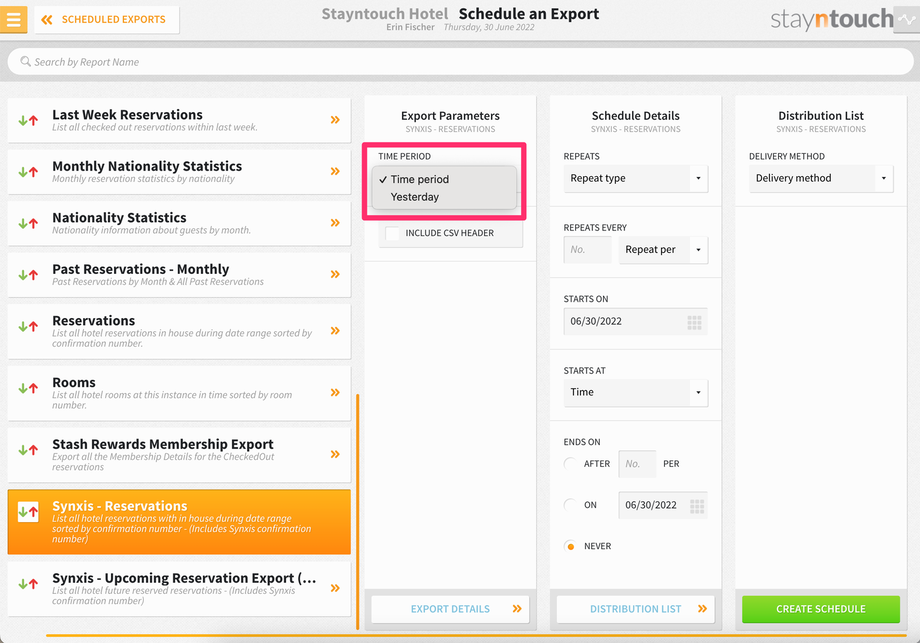
Task: Click the Ends After number field
Action: (637, 463)
